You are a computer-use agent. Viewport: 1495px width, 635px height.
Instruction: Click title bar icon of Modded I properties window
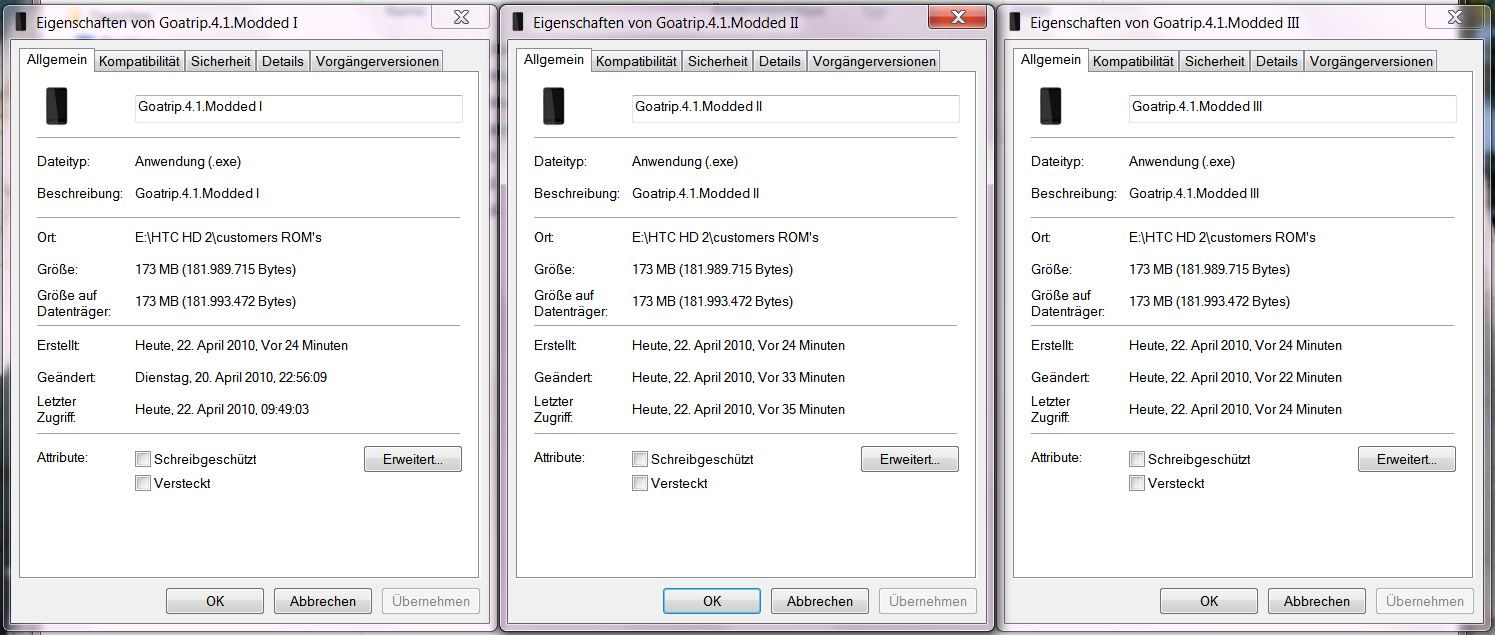click(20, 21)
